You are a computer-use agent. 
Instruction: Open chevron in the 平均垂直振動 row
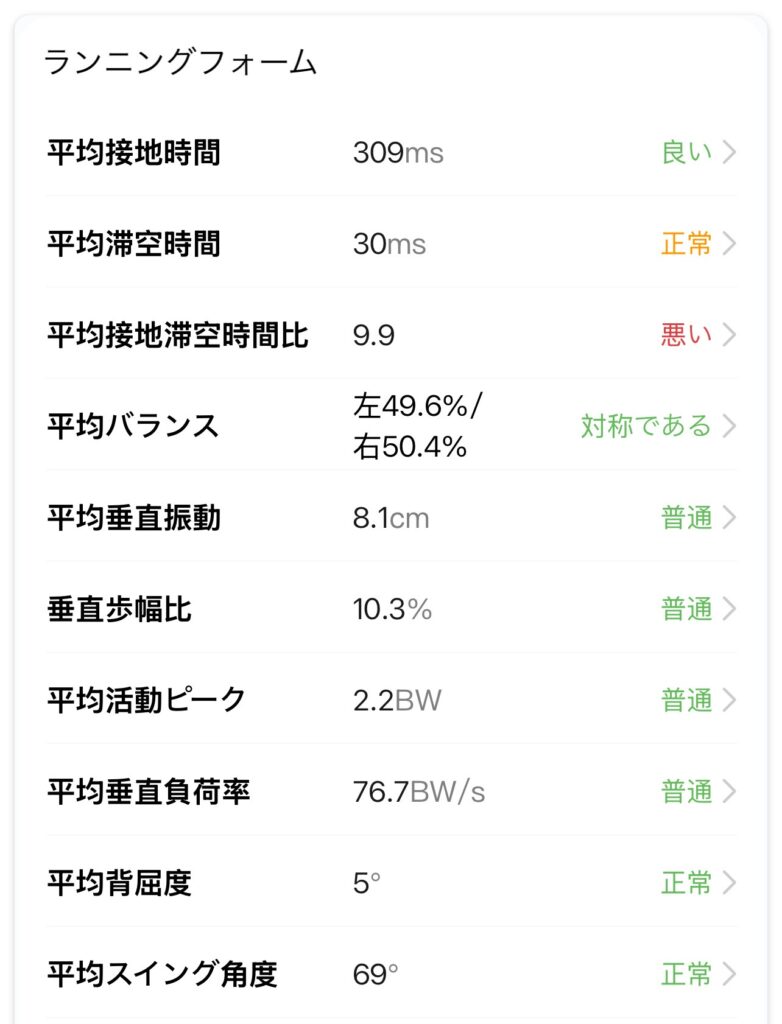click(x=729, y=518)
